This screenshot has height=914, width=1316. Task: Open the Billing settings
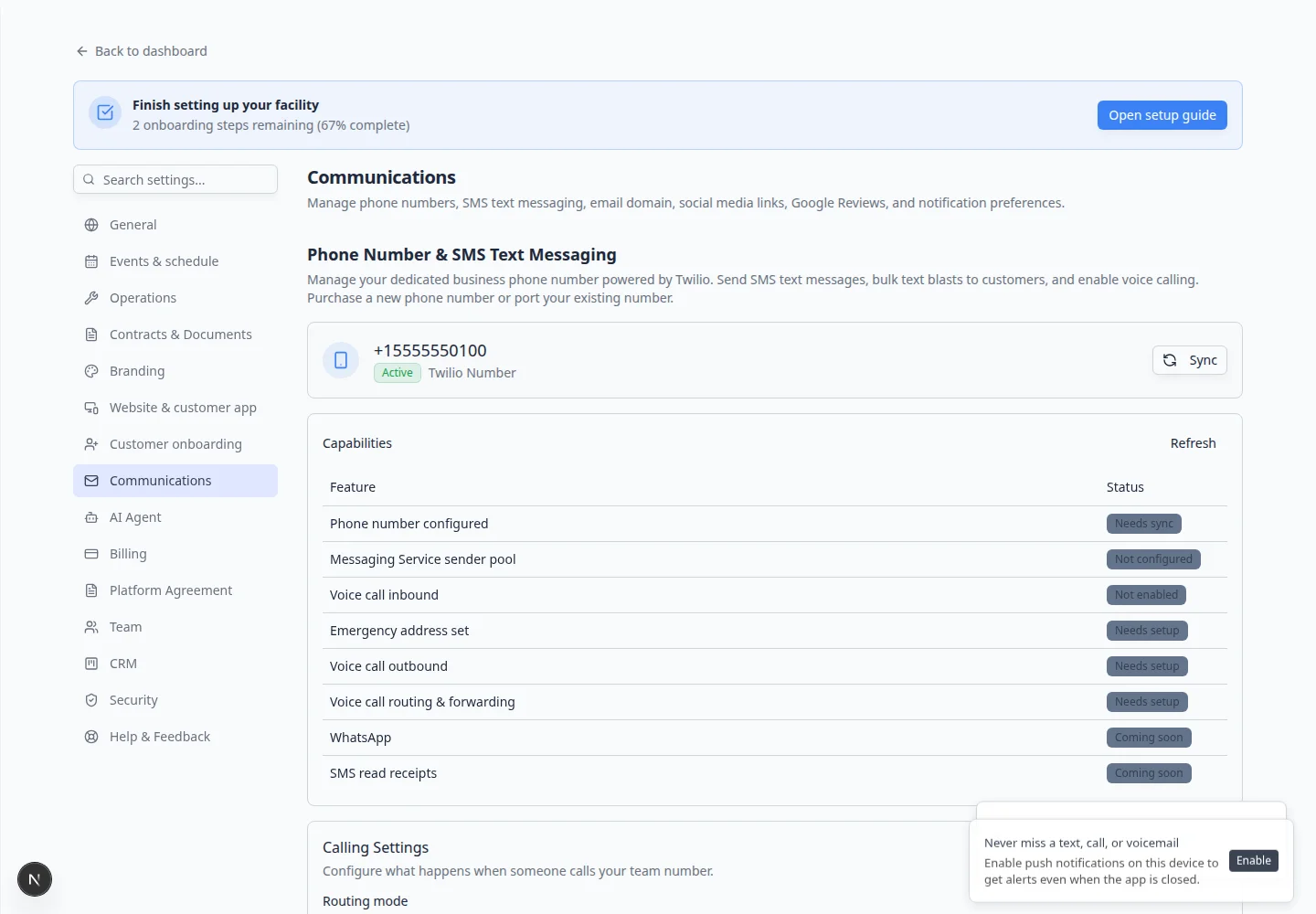coord(175,554)
